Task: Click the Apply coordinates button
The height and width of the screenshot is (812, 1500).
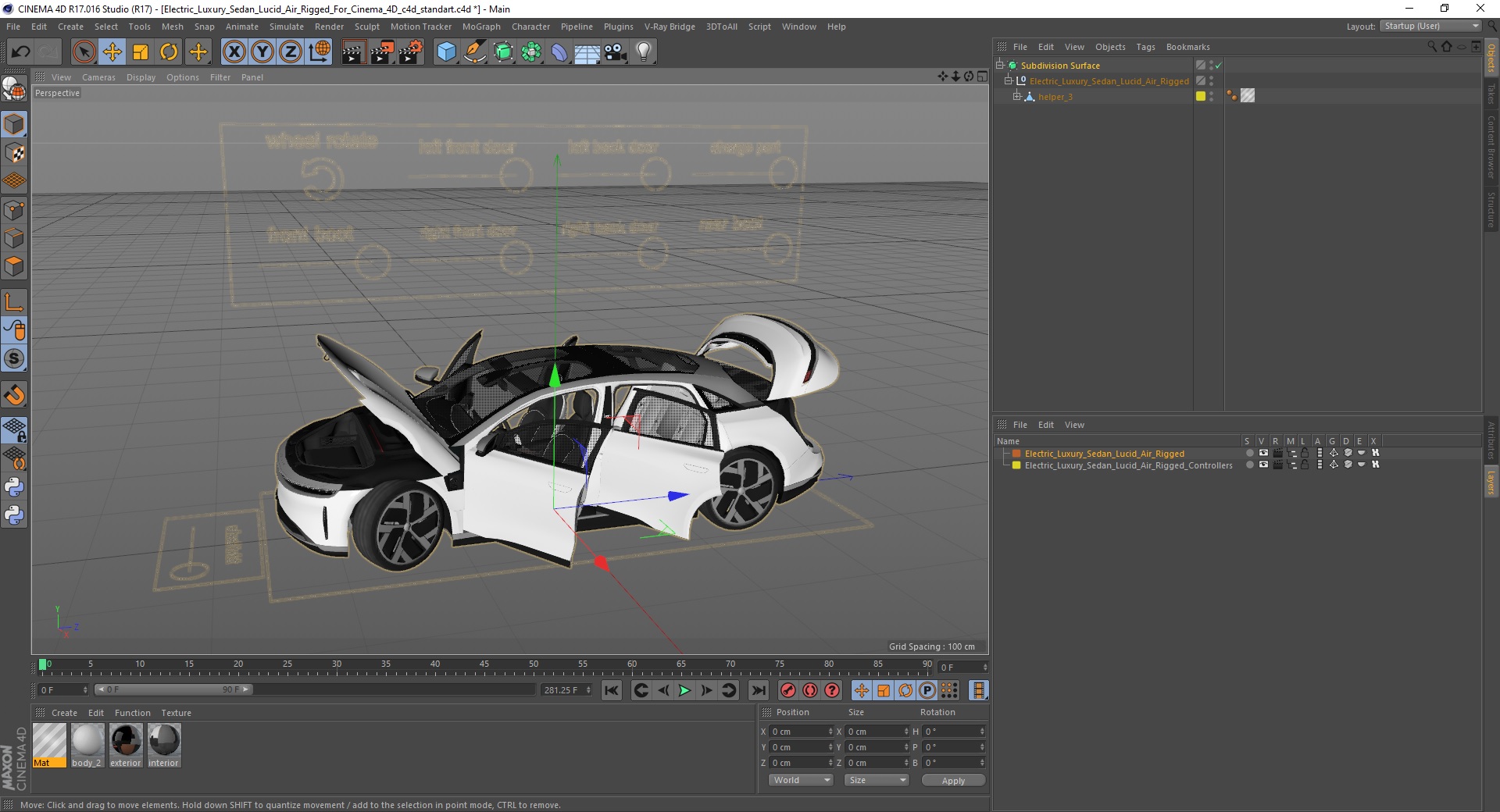Action: pyautogui.click(x=953, y=780)
